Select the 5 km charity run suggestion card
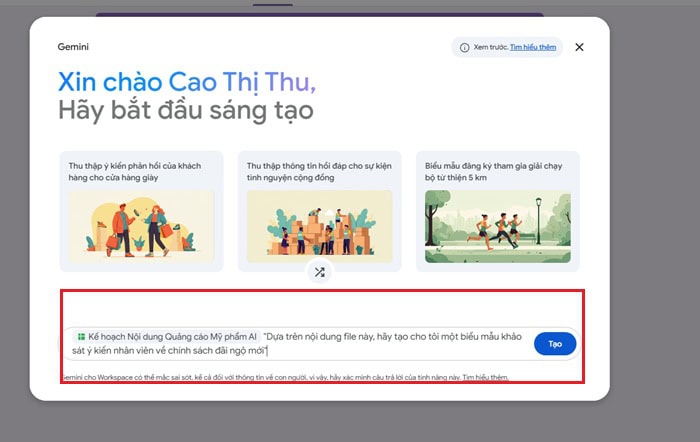Viewport: 700px width, 442px height. pyautogui.click(x=498, y=211)
